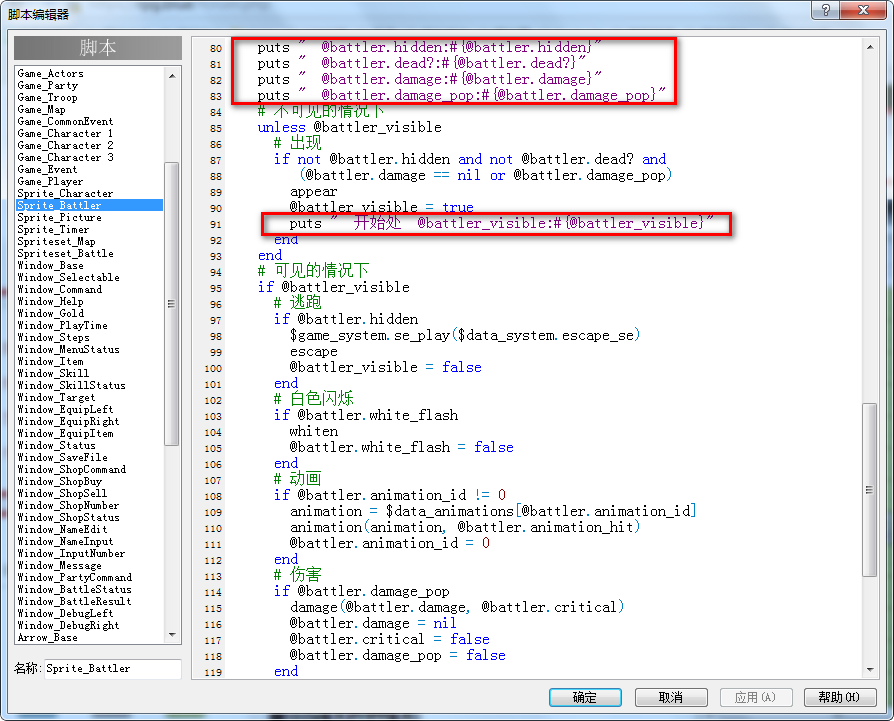Open the Window_Message script
The height and width of the screenshot is (721, 894).
[60, 565]
